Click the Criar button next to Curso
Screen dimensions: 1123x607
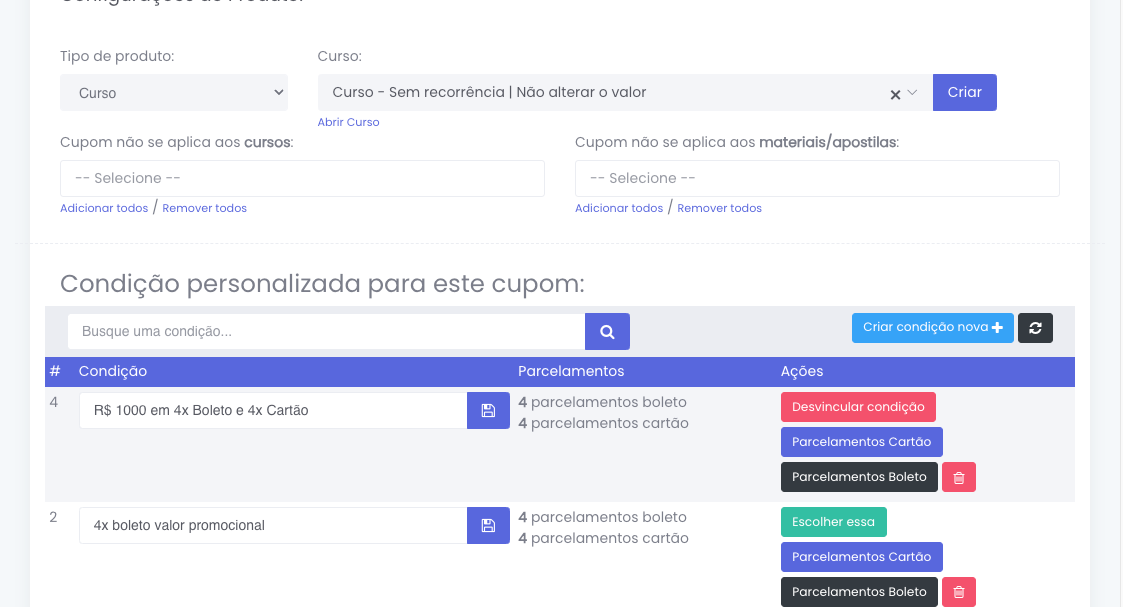(x=964, y=92)
